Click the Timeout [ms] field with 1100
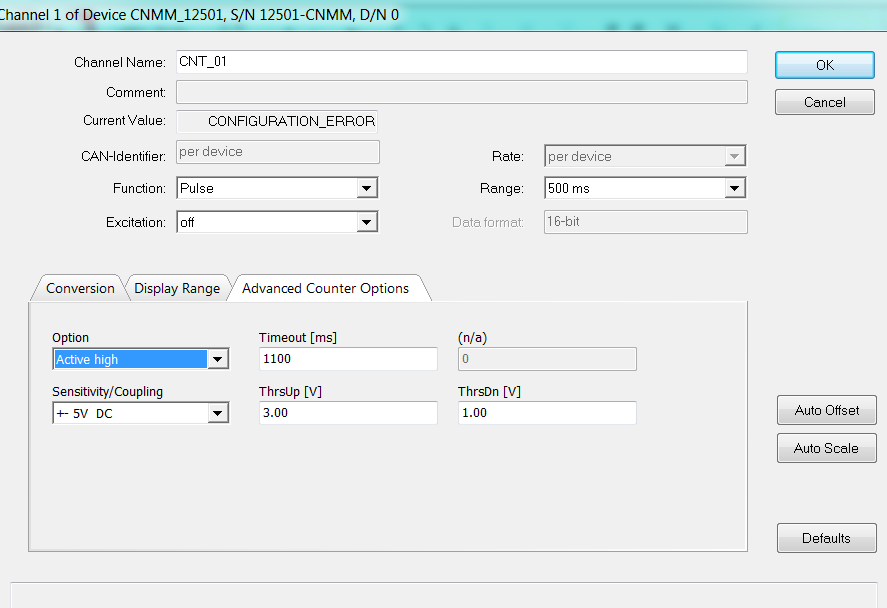The width and height of the screenshot is (887, 608). (348, 359)
